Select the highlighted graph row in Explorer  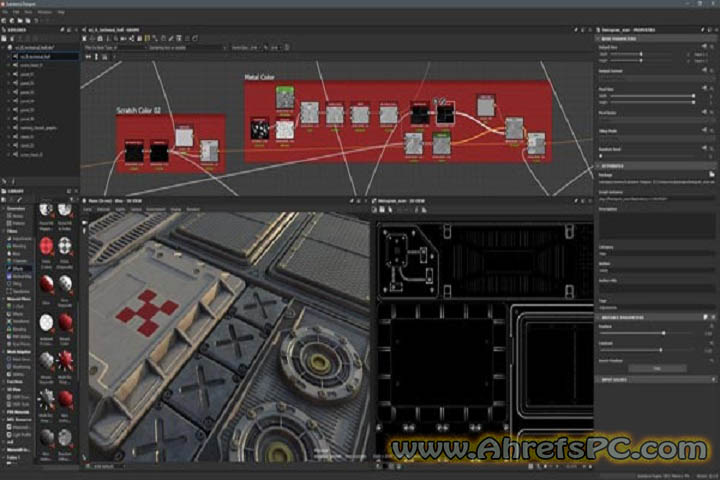[45, 56]
